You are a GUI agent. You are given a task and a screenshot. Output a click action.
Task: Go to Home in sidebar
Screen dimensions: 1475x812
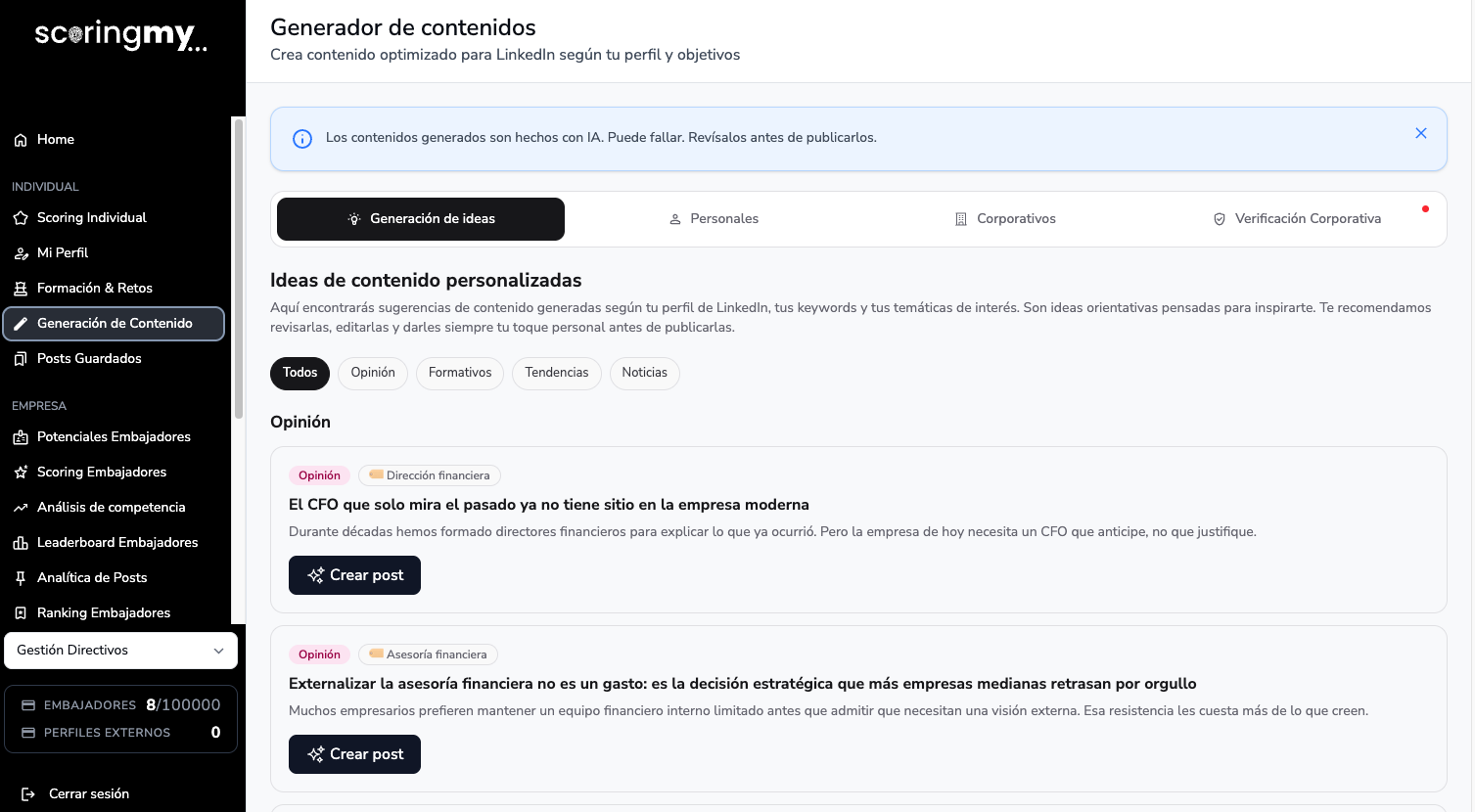point(115,140)
